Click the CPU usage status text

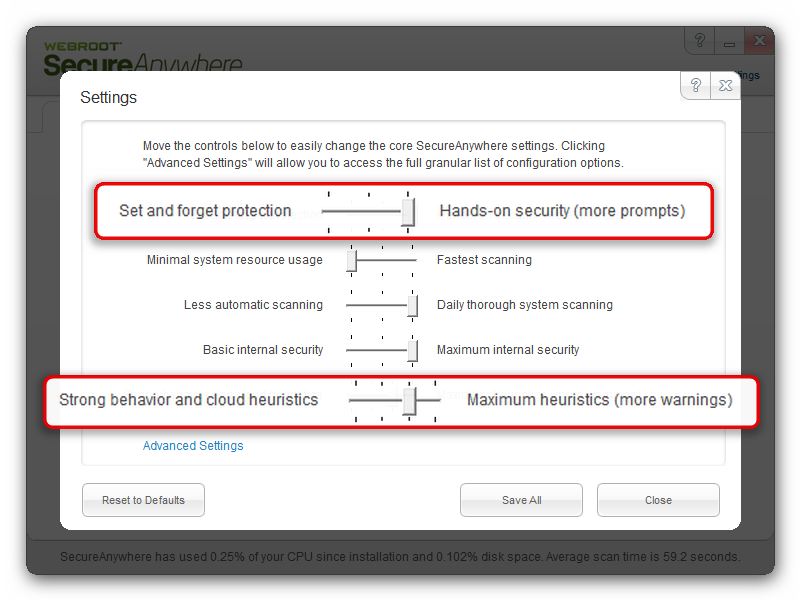coord(400,557)
